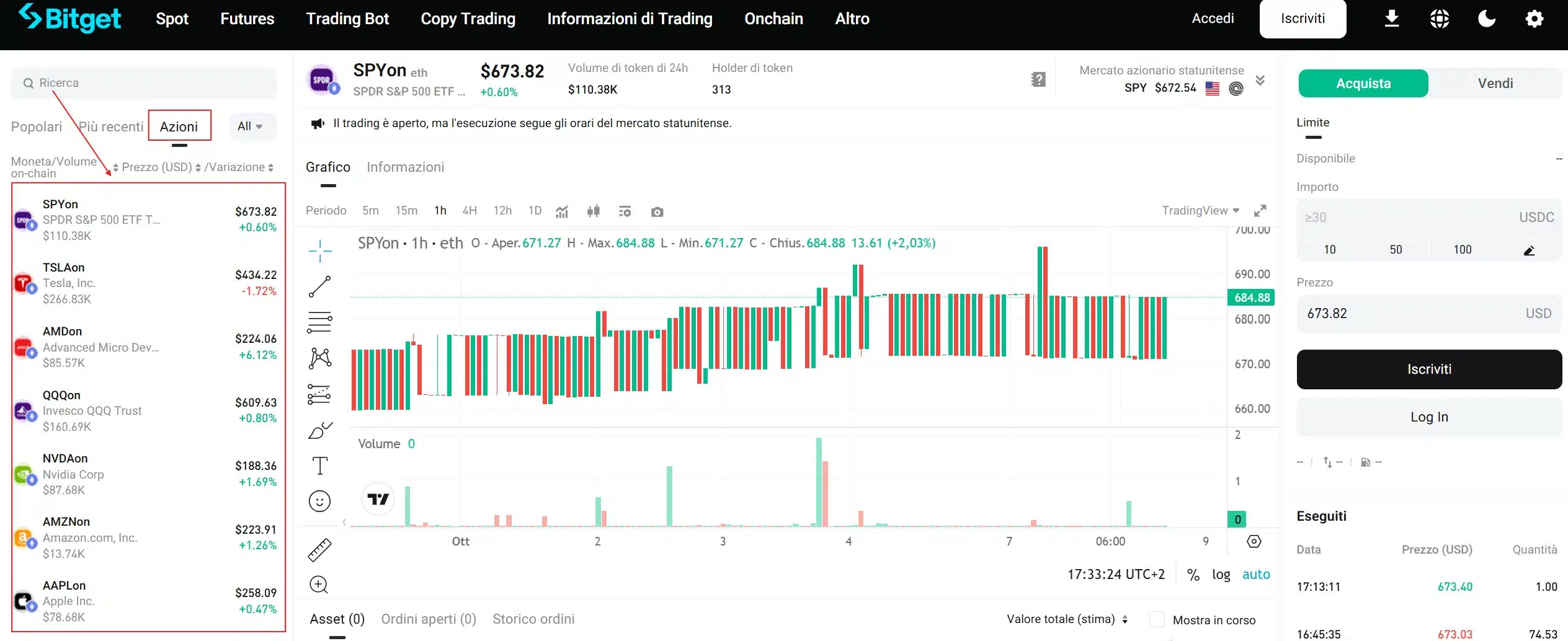Screen dimensions: 1568x641
Task: Toggle dark mode with the moon icon
Action: point(1486,19)
